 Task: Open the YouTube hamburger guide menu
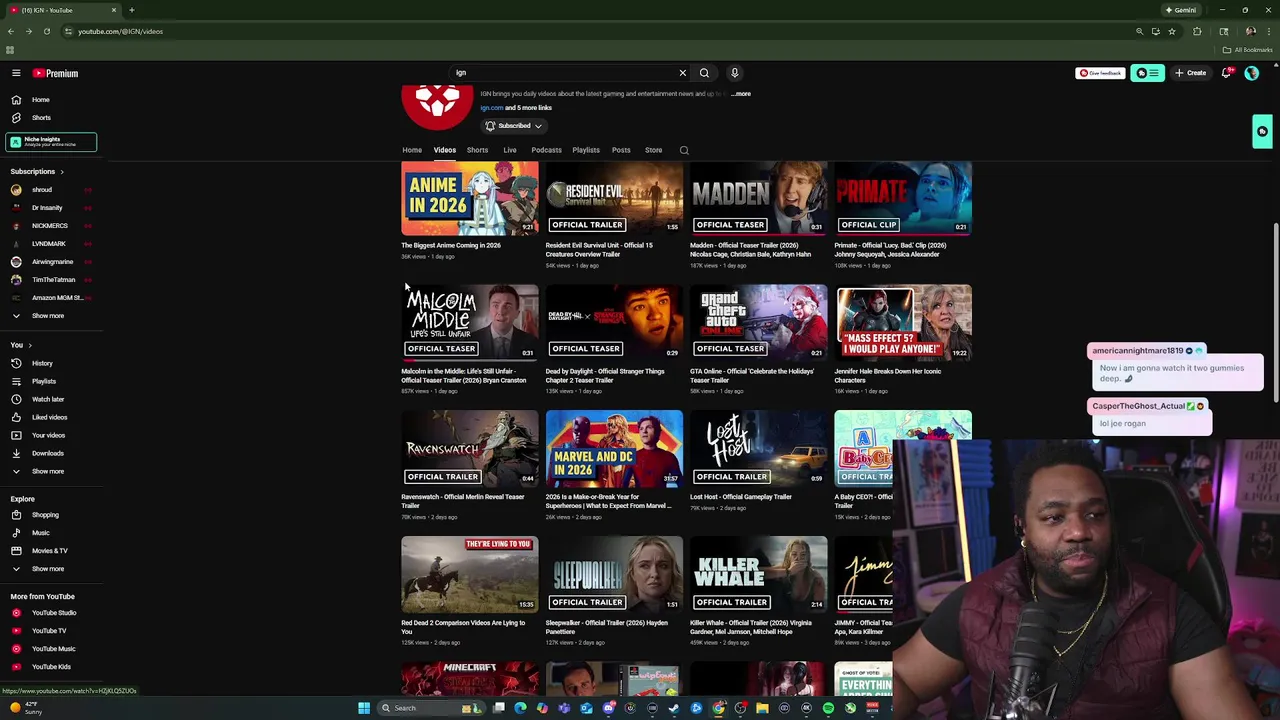coord(16,73)
